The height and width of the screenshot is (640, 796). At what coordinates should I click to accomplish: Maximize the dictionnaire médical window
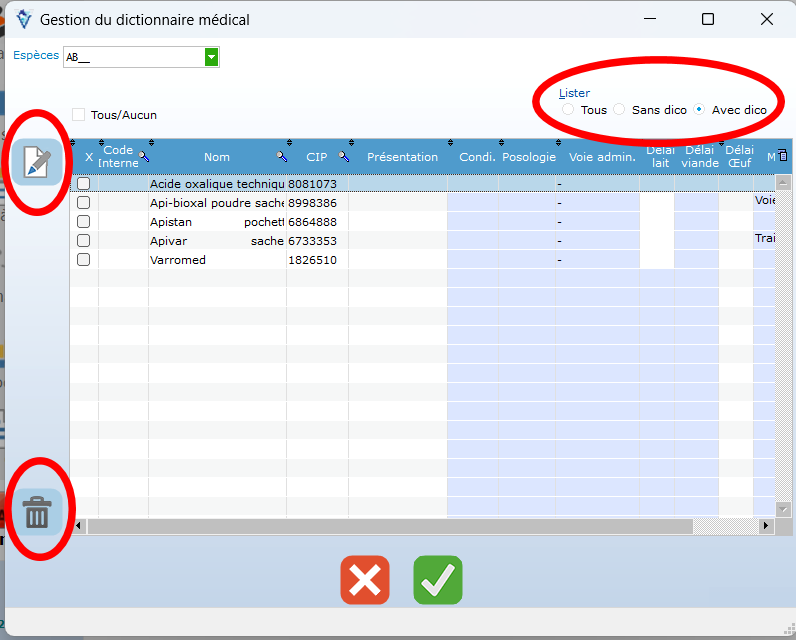point(708,19)
